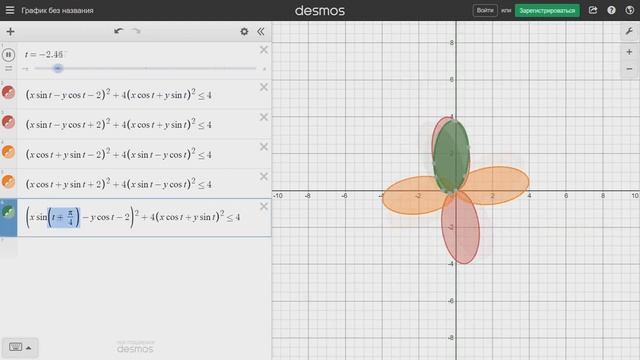The image size is (640, 360).
Task: Collapse the expression panel with double chevron
Action: pos(261,31)
